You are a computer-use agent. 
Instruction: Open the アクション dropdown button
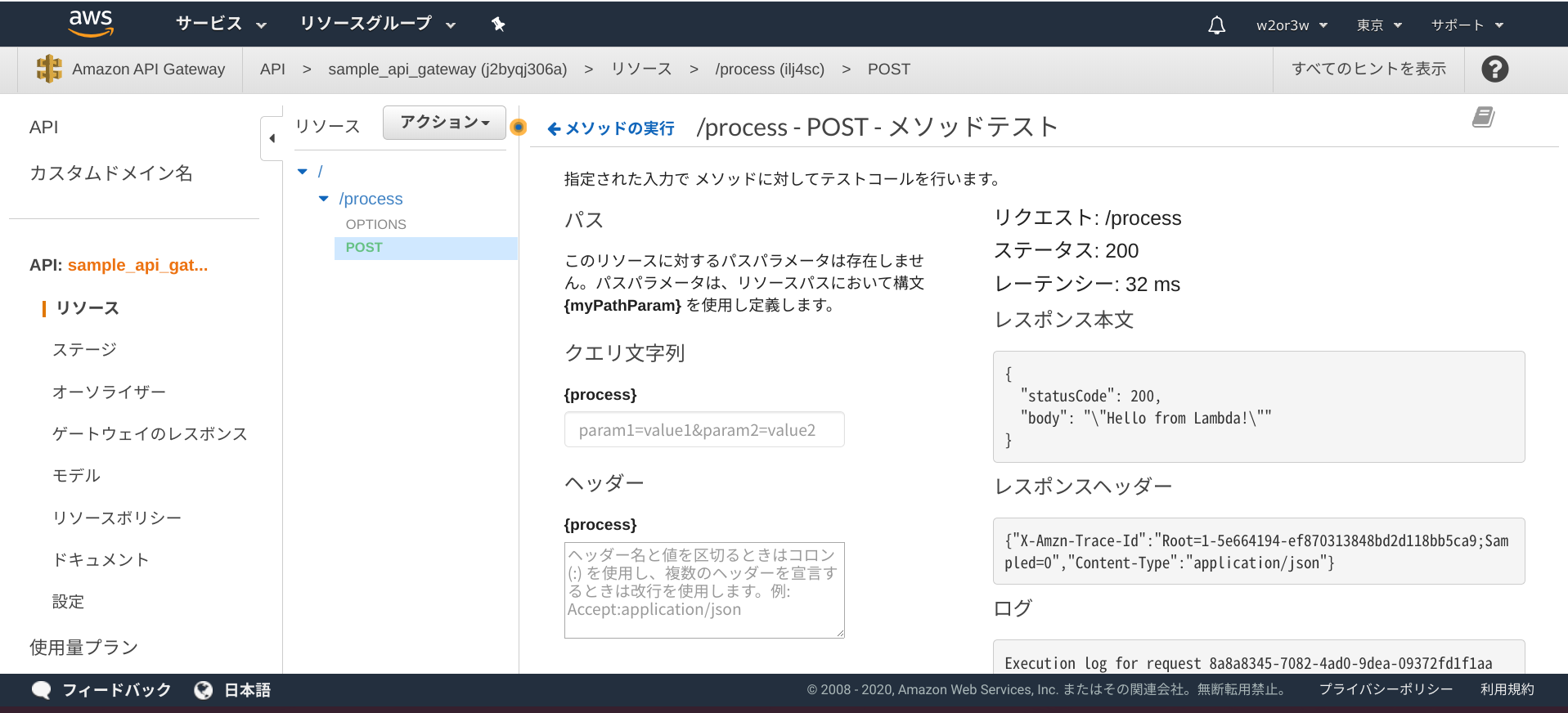[x=444, y=123]
